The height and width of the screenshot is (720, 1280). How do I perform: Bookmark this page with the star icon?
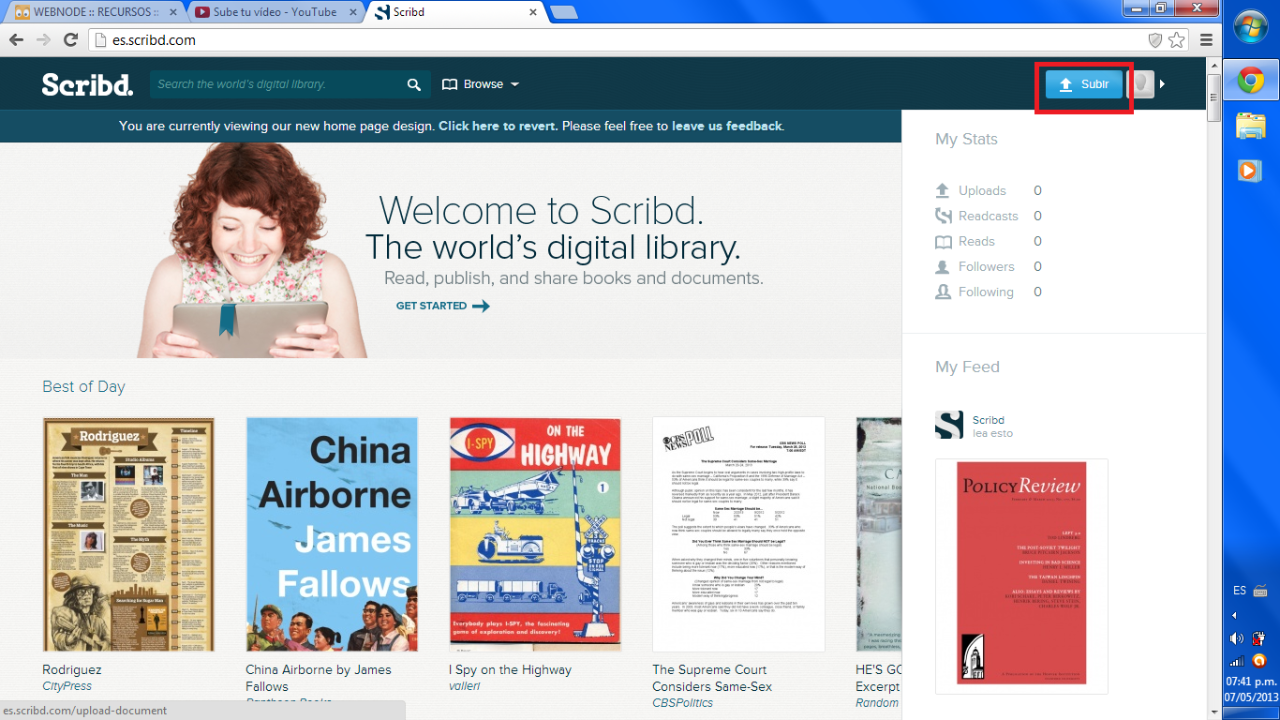coord(1177,40)
